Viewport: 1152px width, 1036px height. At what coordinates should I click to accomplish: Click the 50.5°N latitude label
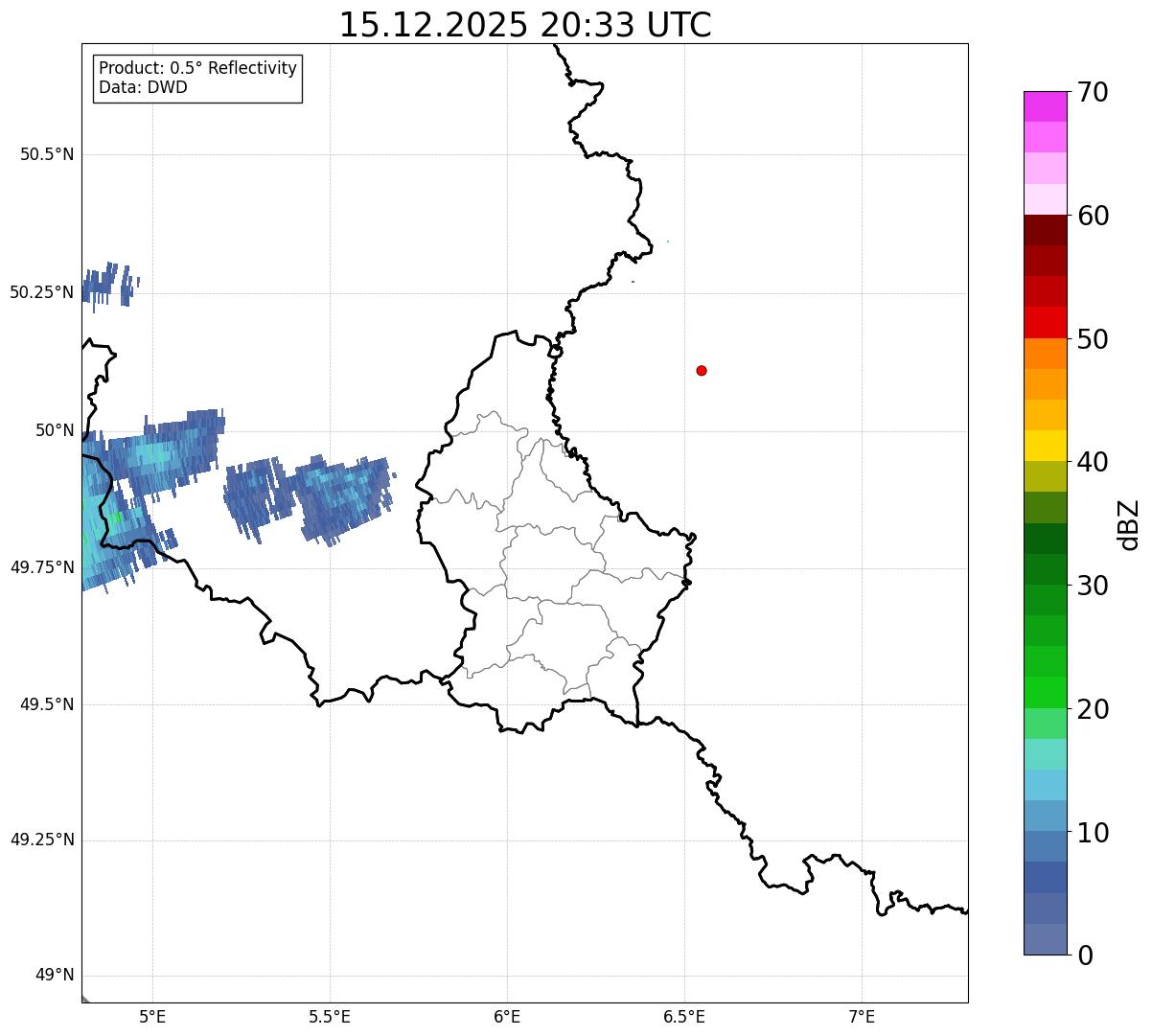click(47, 154)
